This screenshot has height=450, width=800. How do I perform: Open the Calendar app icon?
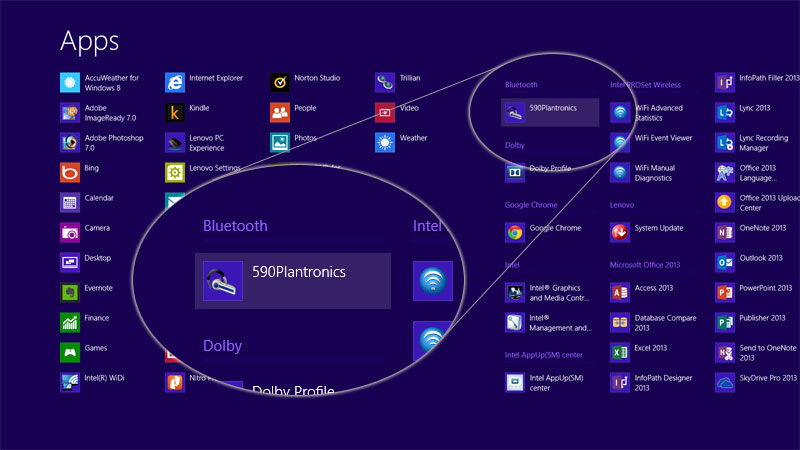pyautogui.click(x=70, y=203)
